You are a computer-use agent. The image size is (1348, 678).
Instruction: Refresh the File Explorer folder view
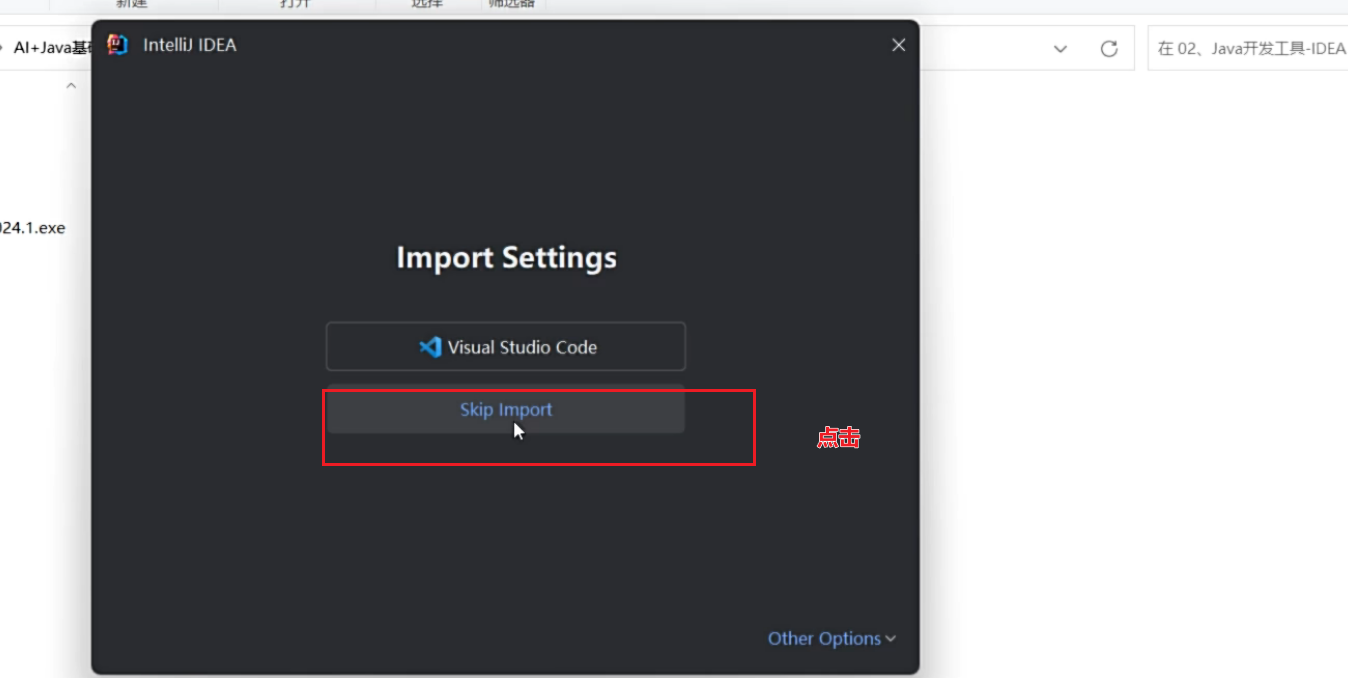point(1108,49)
